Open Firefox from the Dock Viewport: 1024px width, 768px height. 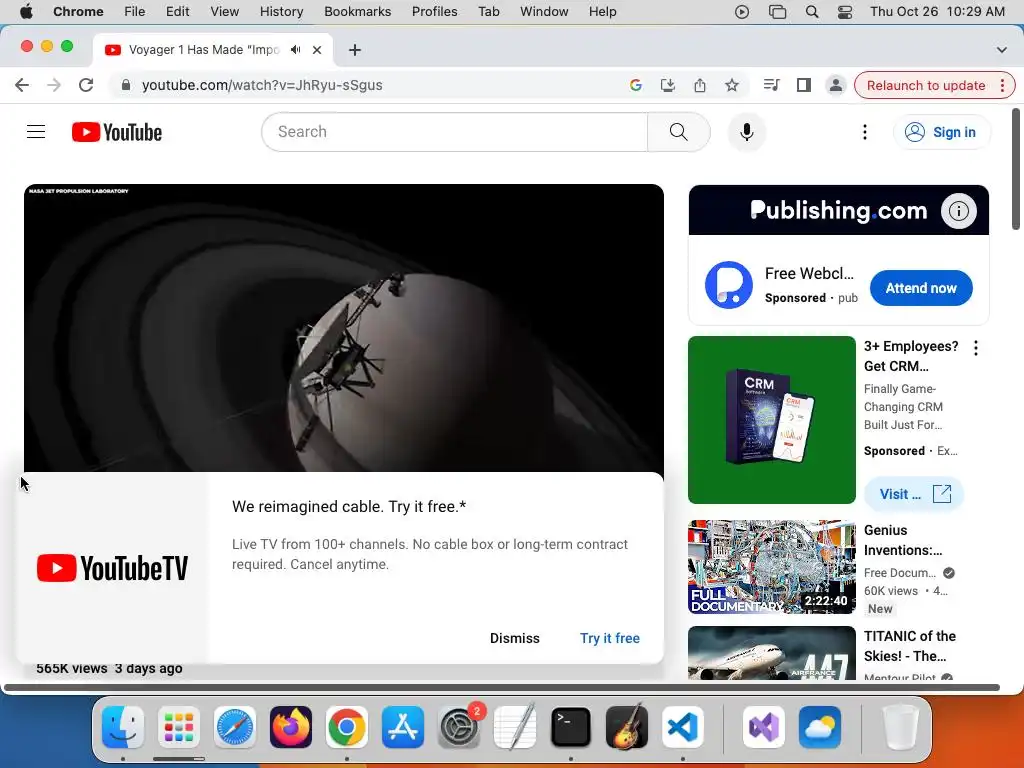(291, 727)
